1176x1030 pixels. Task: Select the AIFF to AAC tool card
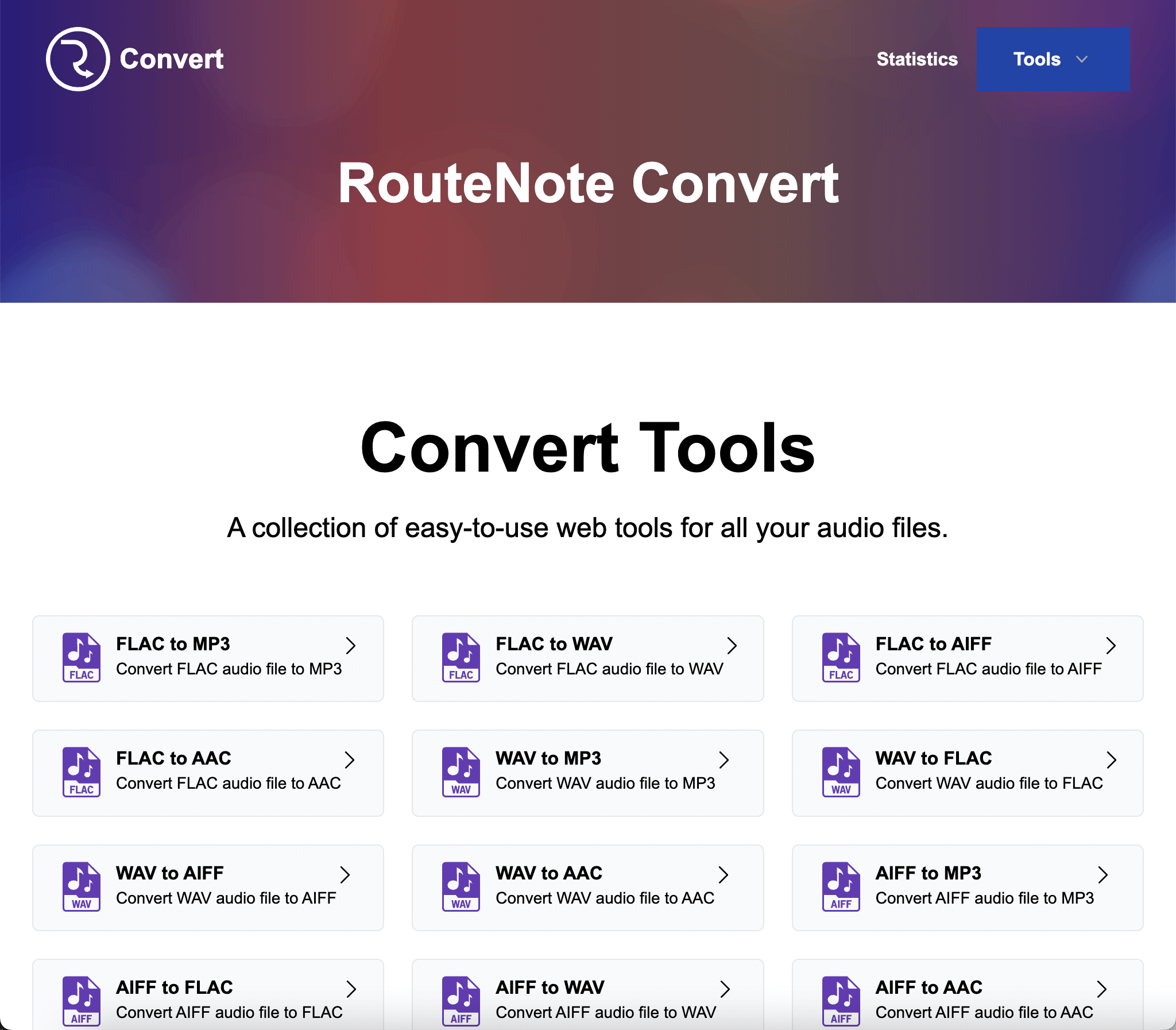click(967, 999)
